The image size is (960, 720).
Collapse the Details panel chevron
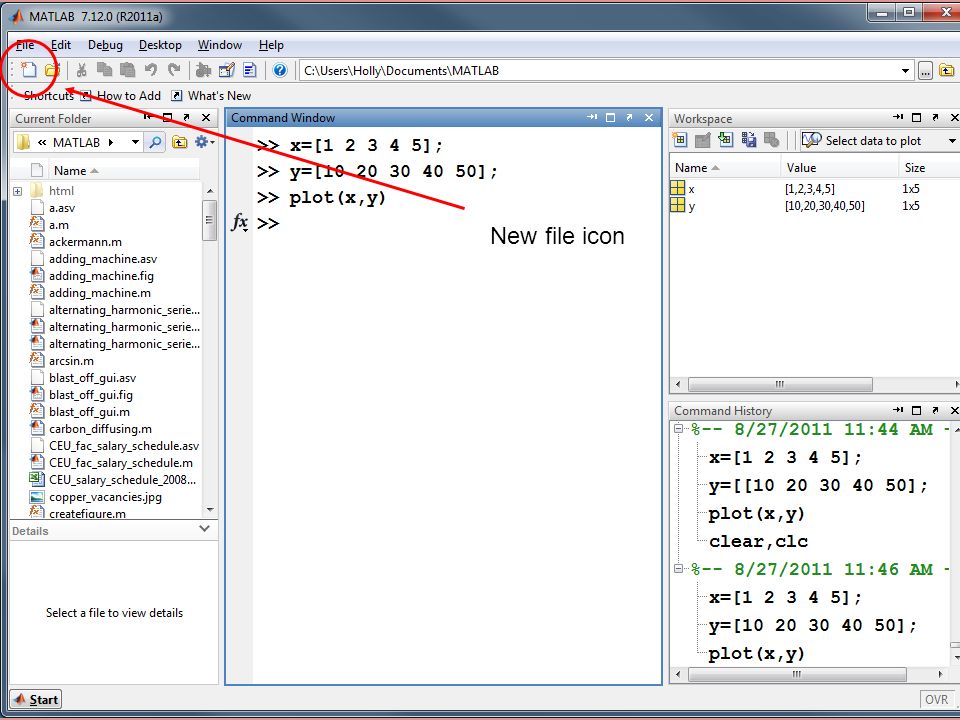pos(204,529)
